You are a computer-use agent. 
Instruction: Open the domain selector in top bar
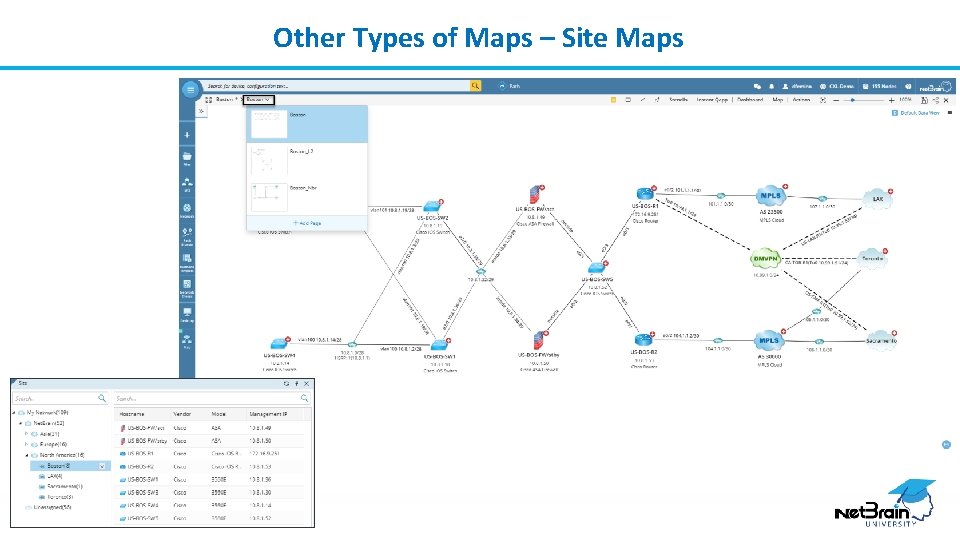coord(837,86)
